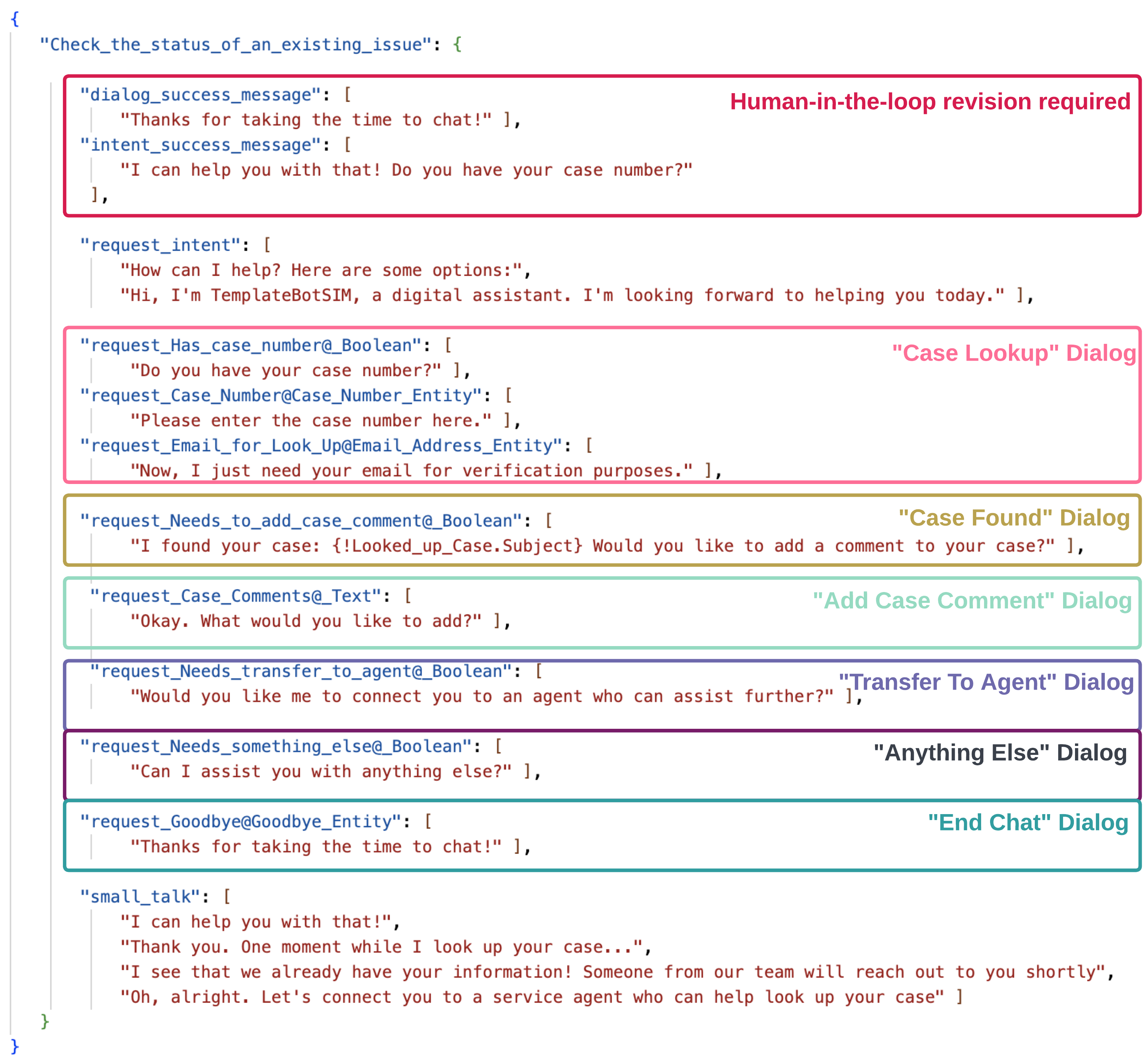Click the "Add Case Comment" Dialog label

coord(971,601)
